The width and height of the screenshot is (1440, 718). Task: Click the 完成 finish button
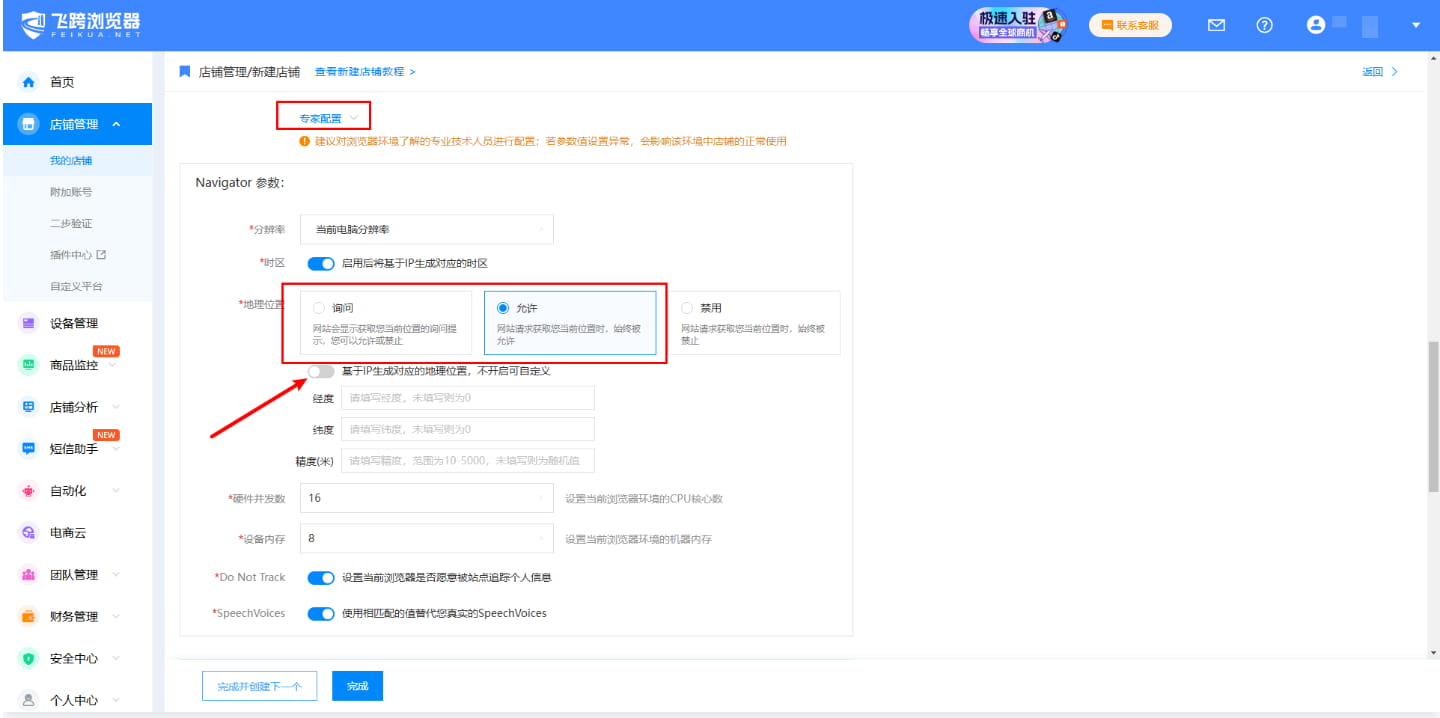click(x=357, y=685)
